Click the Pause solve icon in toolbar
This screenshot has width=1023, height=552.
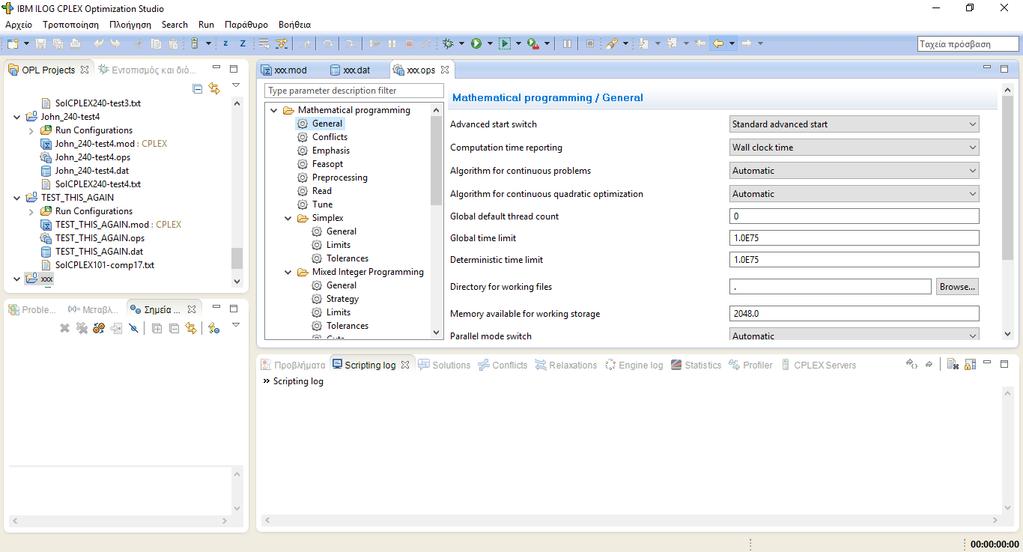tap(567, 44)
